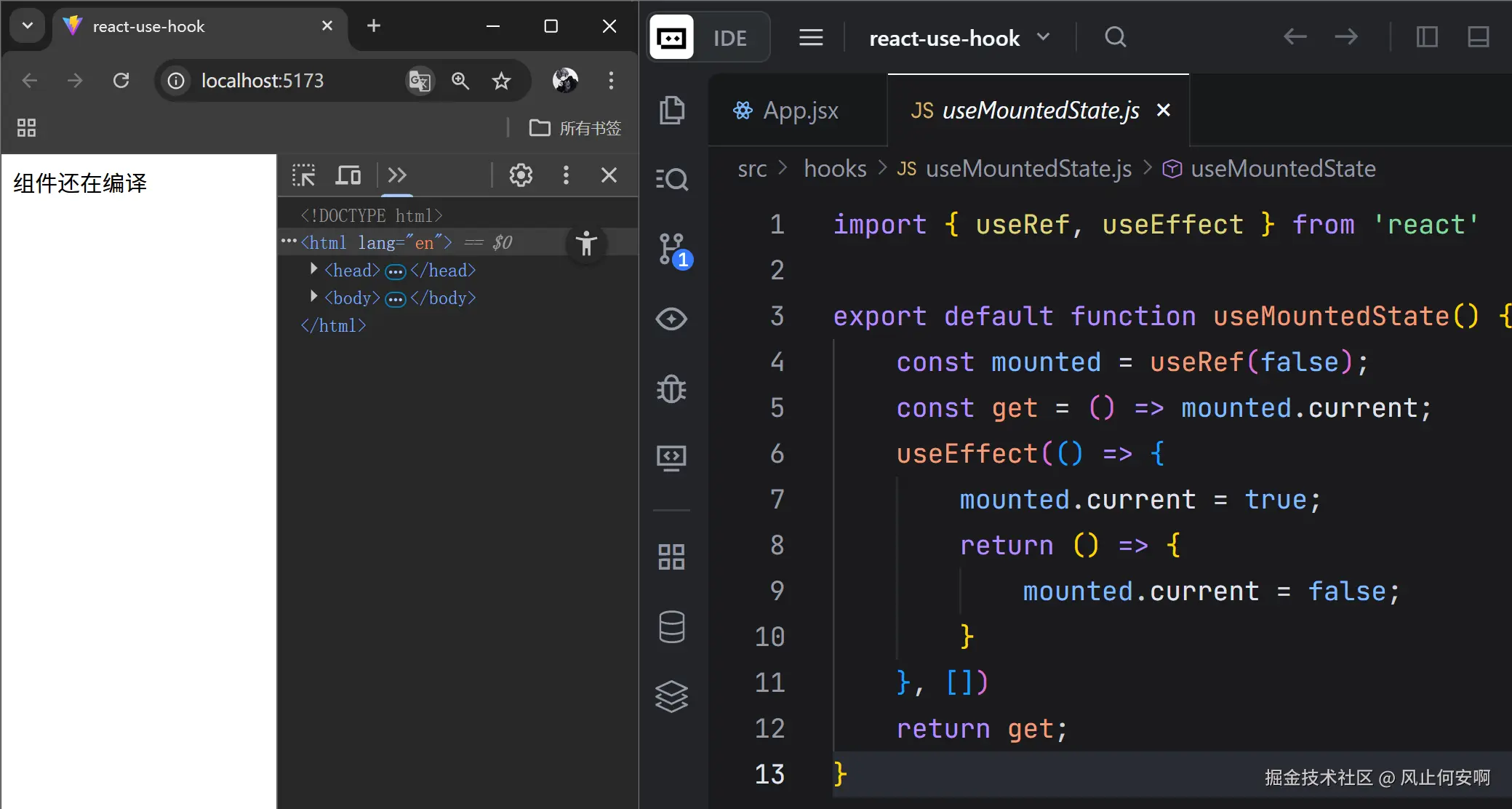Screen dimensions: 1512x809
Task: Open the search panel in activity bar
Action: (671, 179)
